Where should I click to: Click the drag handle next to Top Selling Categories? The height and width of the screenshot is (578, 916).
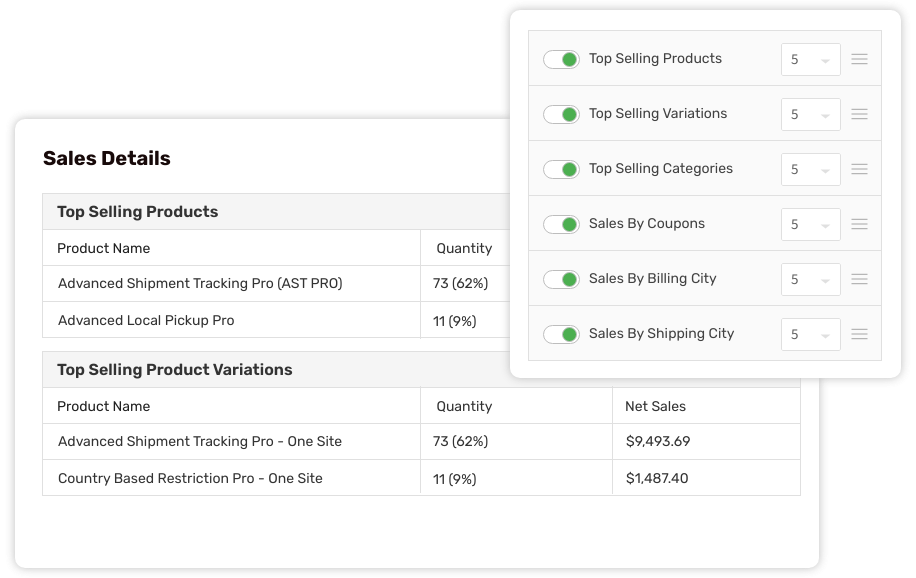click(x=859, y=169)
